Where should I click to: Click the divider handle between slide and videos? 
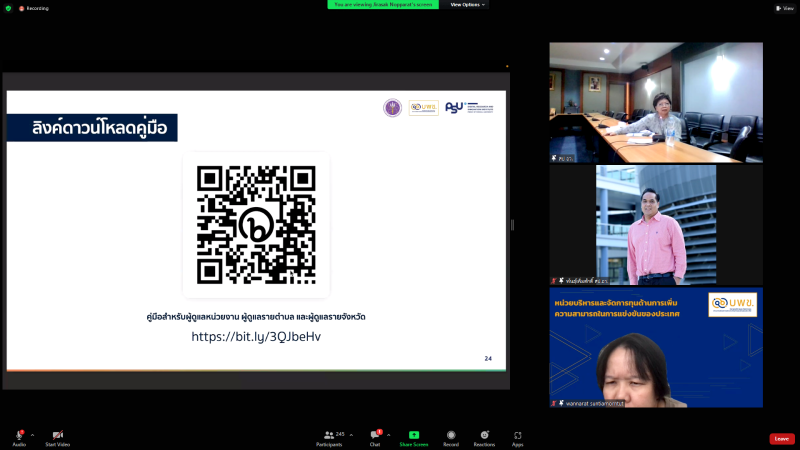pyautogui.click(x=512, y=225)
